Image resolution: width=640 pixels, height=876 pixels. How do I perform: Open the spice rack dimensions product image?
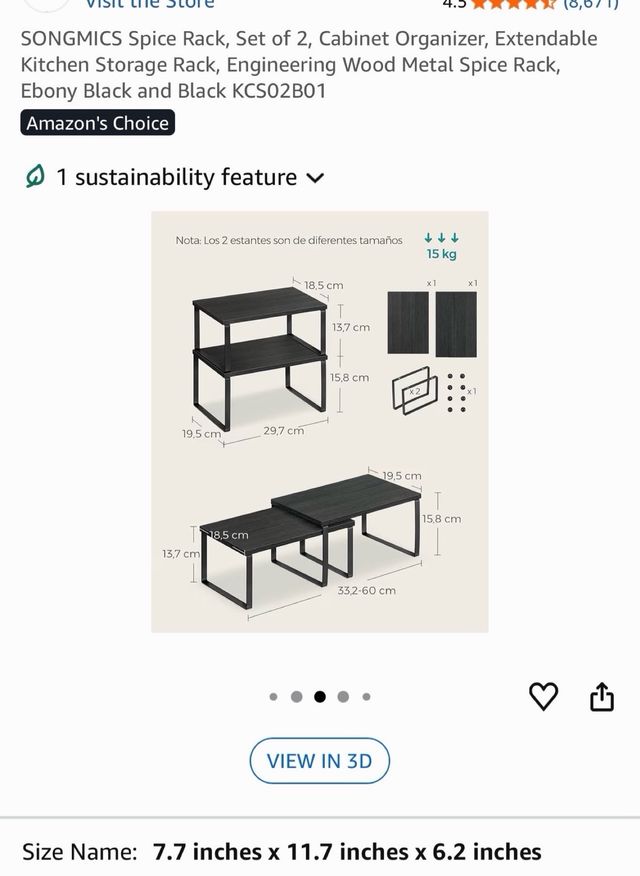(x=320, y=421)
